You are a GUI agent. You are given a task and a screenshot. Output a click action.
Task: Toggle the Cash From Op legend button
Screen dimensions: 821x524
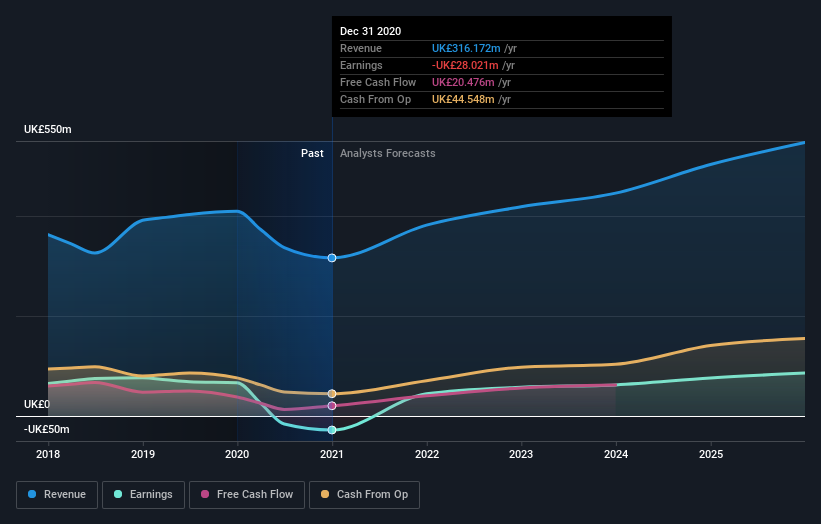pyautogui.click(x=364, y=495)
